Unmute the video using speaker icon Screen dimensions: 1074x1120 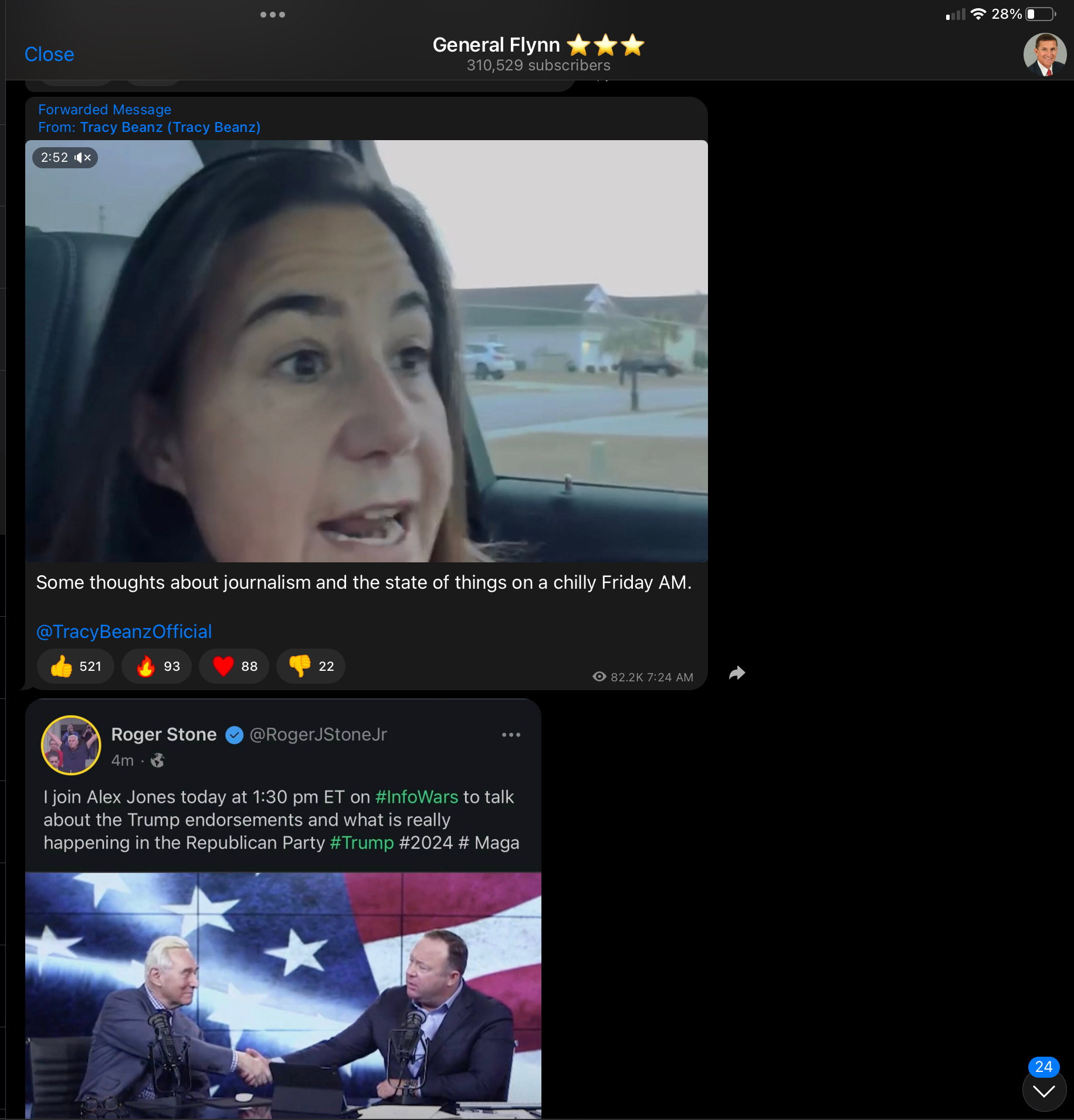pyautogui.click(x=83, y=158)
